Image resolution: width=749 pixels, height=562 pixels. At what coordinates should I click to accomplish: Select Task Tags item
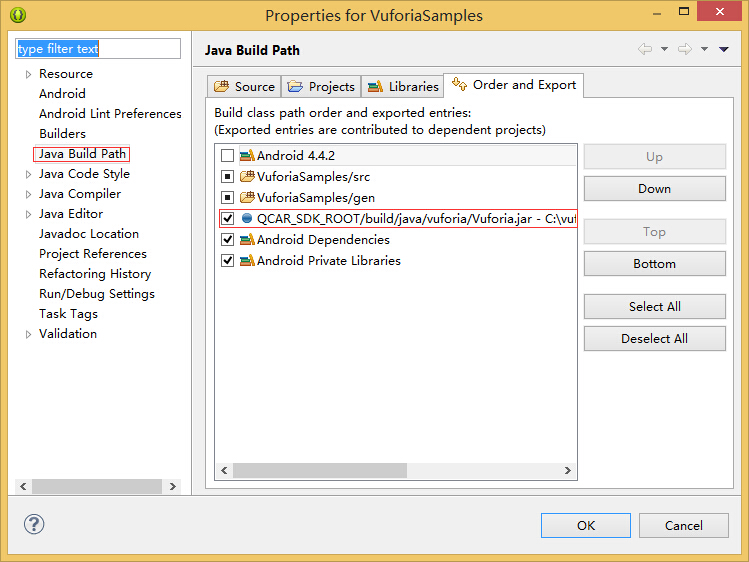[x=68, y=314]
